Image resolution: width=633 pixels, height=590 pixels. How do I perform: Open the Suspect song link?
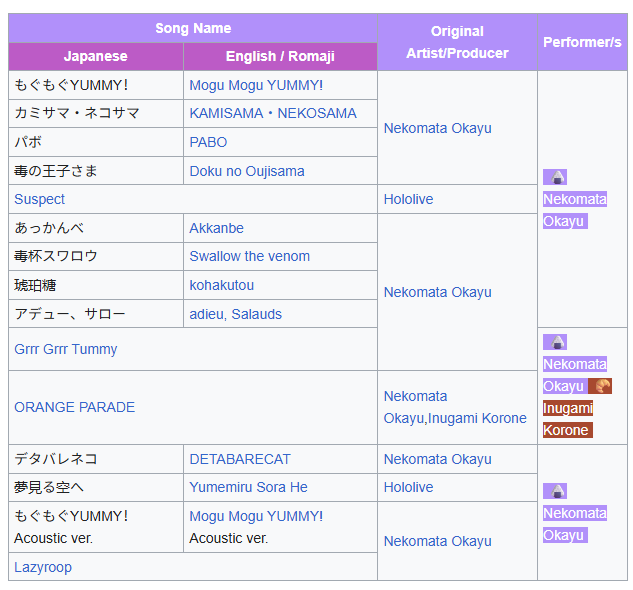[x=40, y=199]
